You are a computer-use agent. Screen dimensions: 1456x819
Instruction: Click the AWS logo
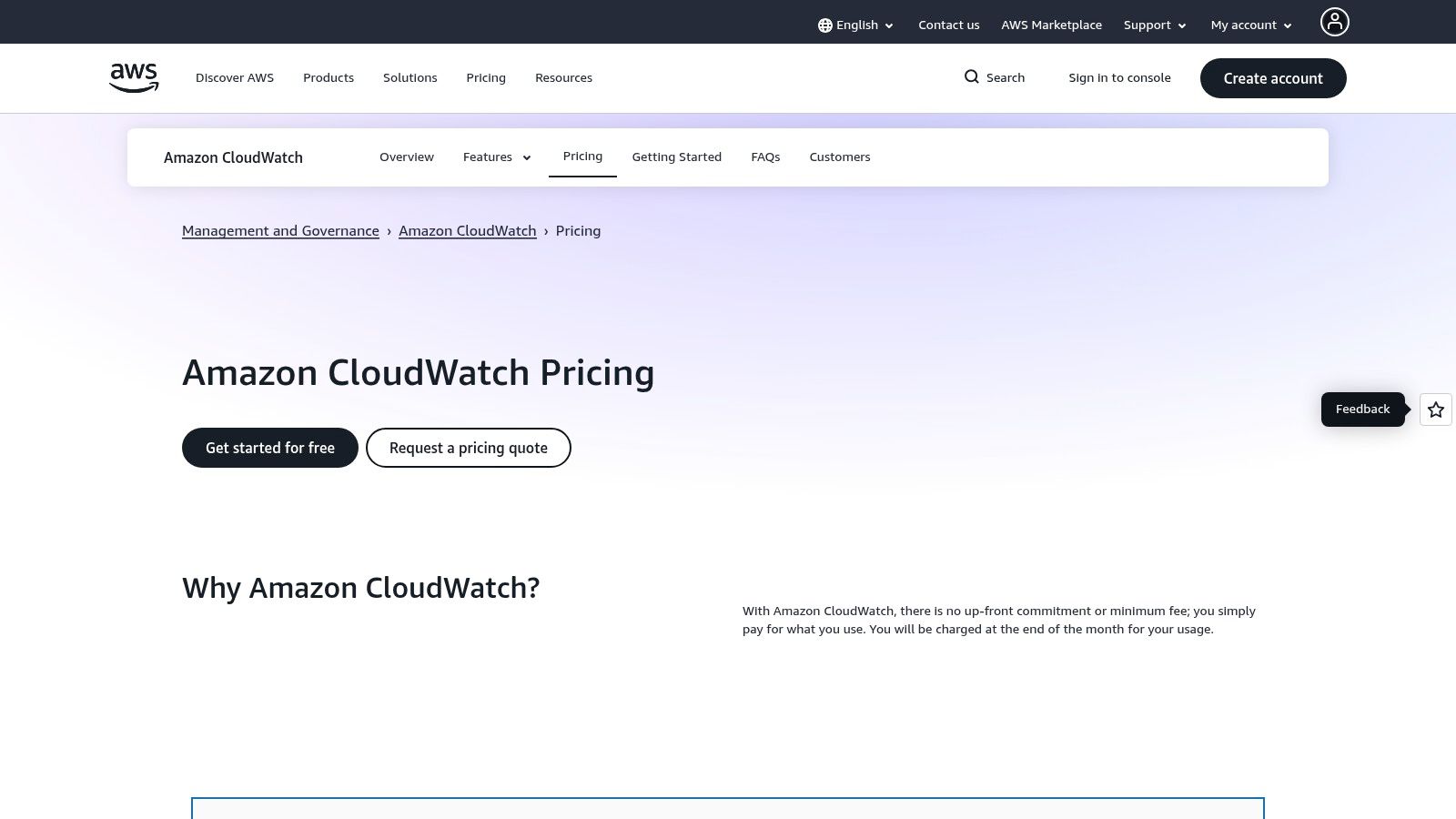[x=133, y=77]
